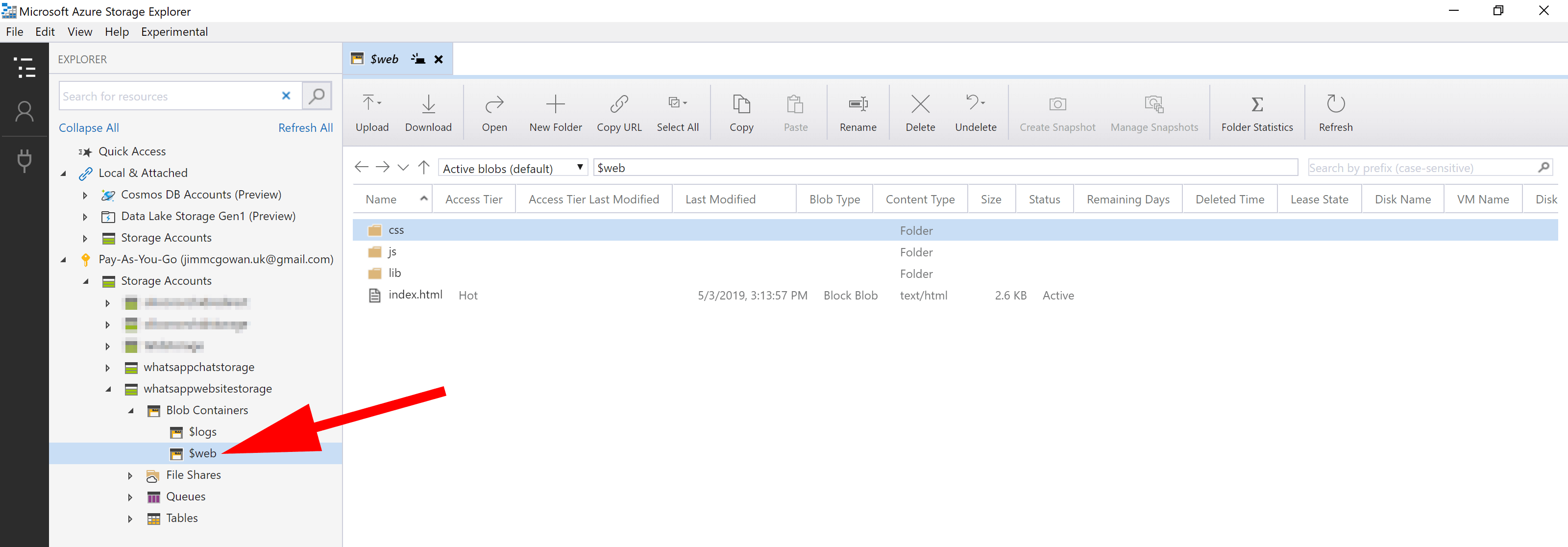1568x547 pixels.
Task: Expand the File Shares node
Action: (130, 476)
